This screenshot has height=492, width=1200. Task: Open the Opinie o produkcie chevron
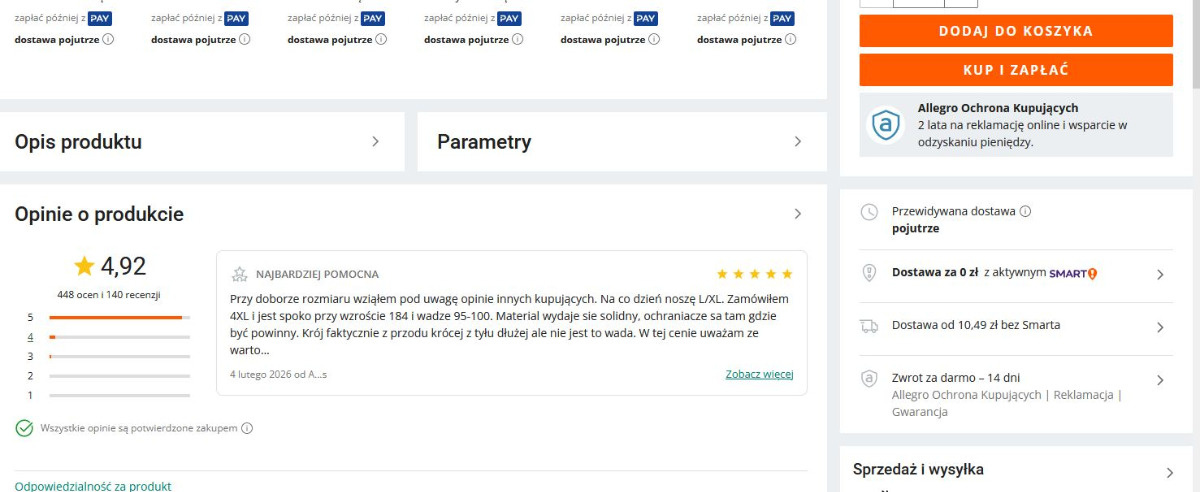[x=797, y=214]
